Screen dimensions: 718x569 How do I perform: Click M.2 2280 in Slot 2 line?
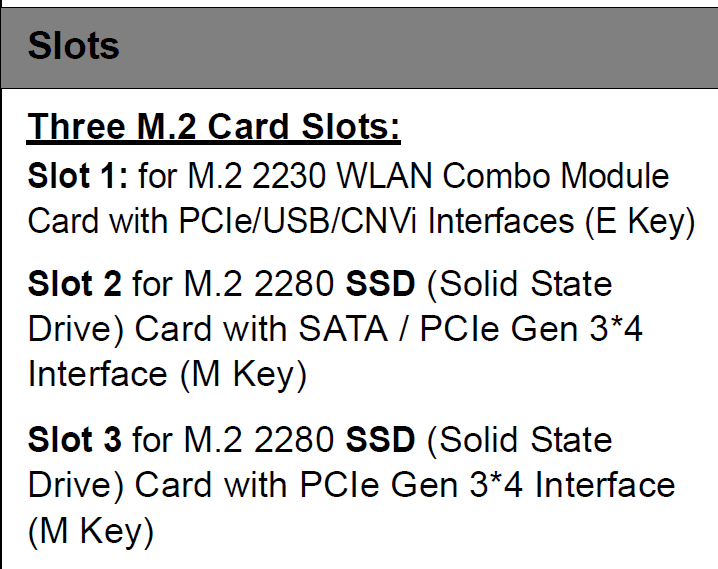coord(259,283)
